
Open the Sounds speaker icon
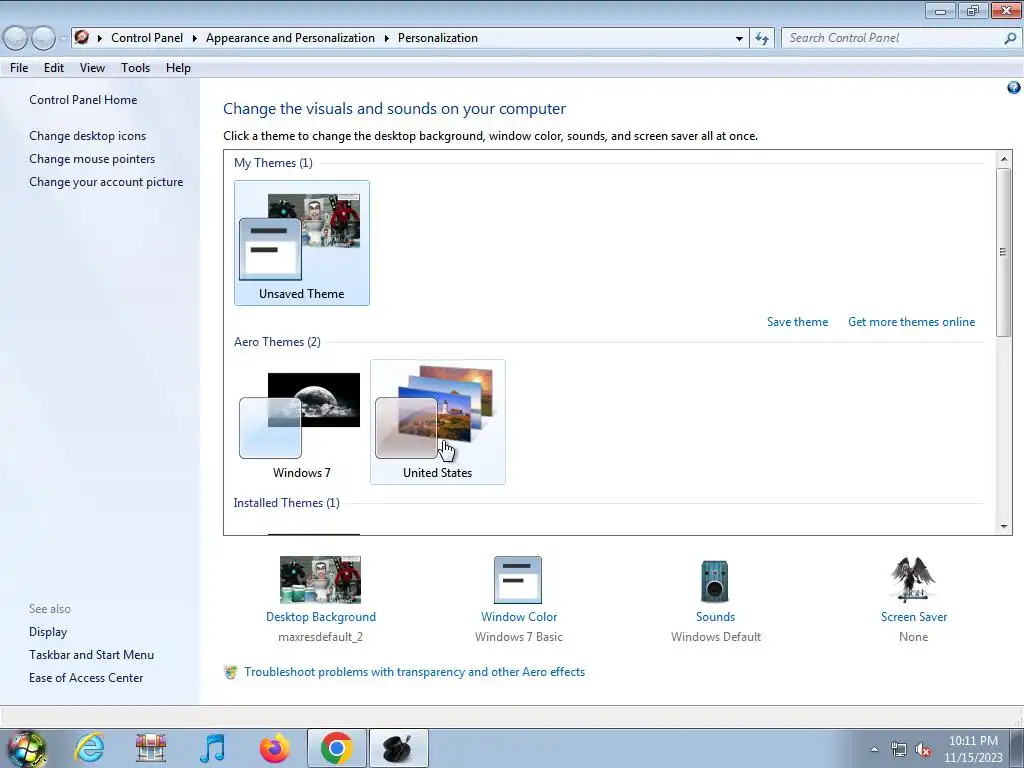pyautogui.click(x=714, y=581)
